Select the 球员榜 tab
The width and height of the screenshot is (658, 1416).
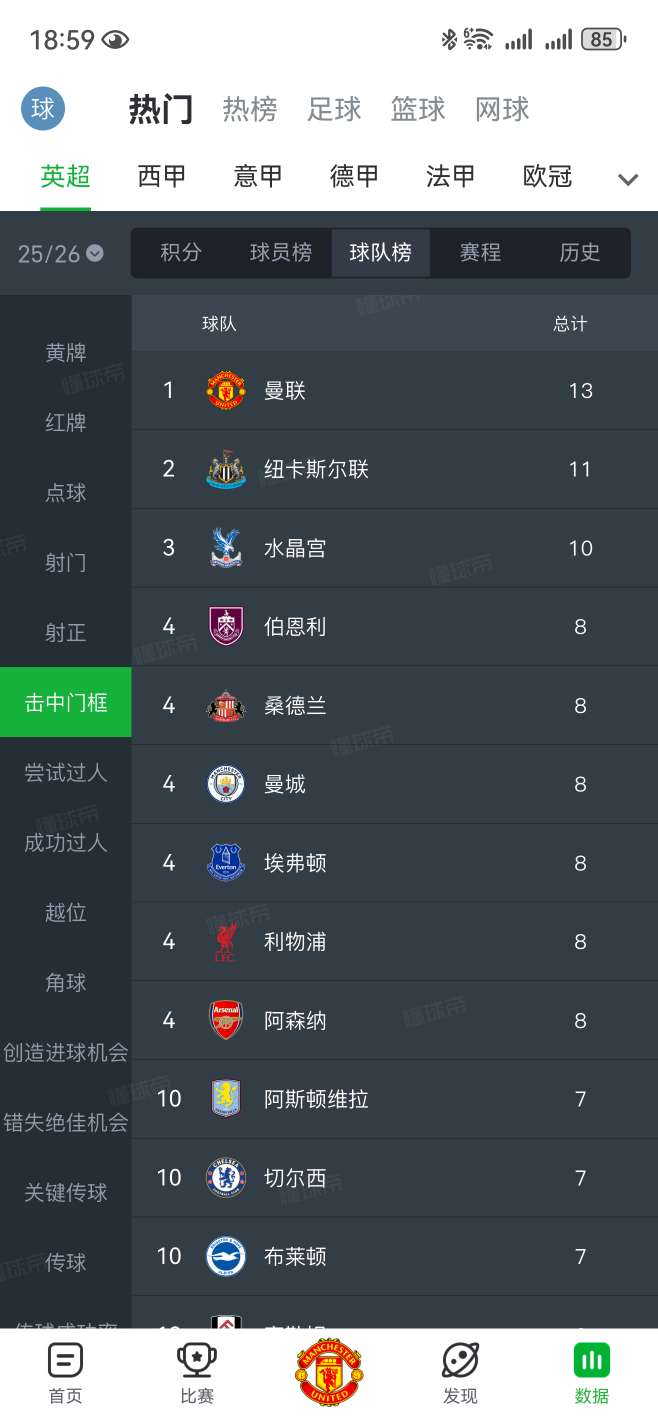[281, 253]
